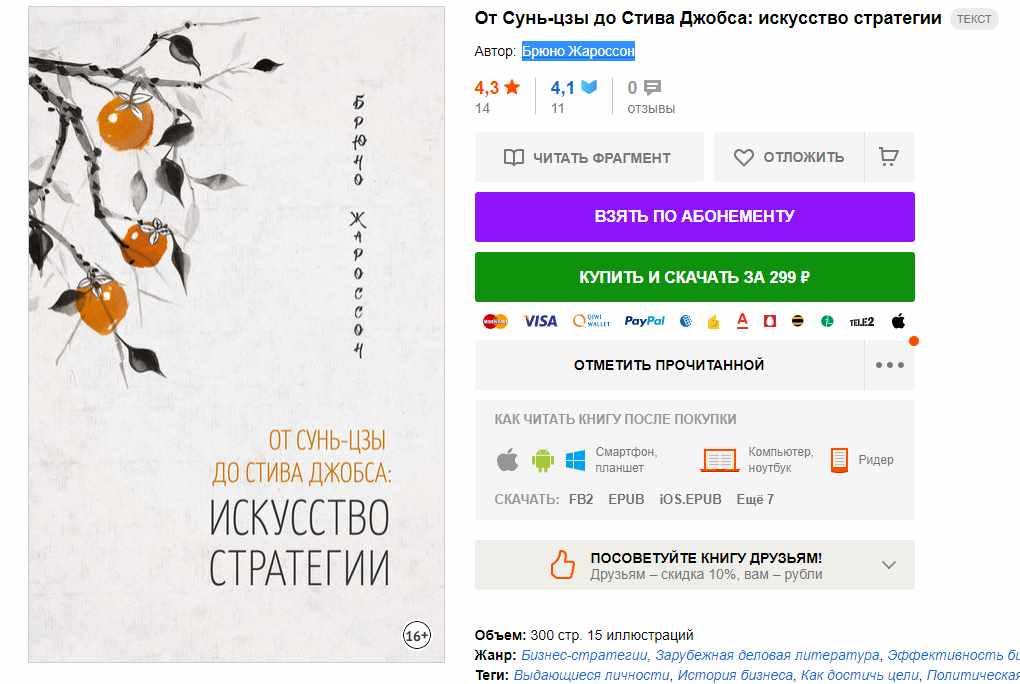
Task: Open the three-dots more options menu
Action: pyautogui.click(x=889, y=365)
